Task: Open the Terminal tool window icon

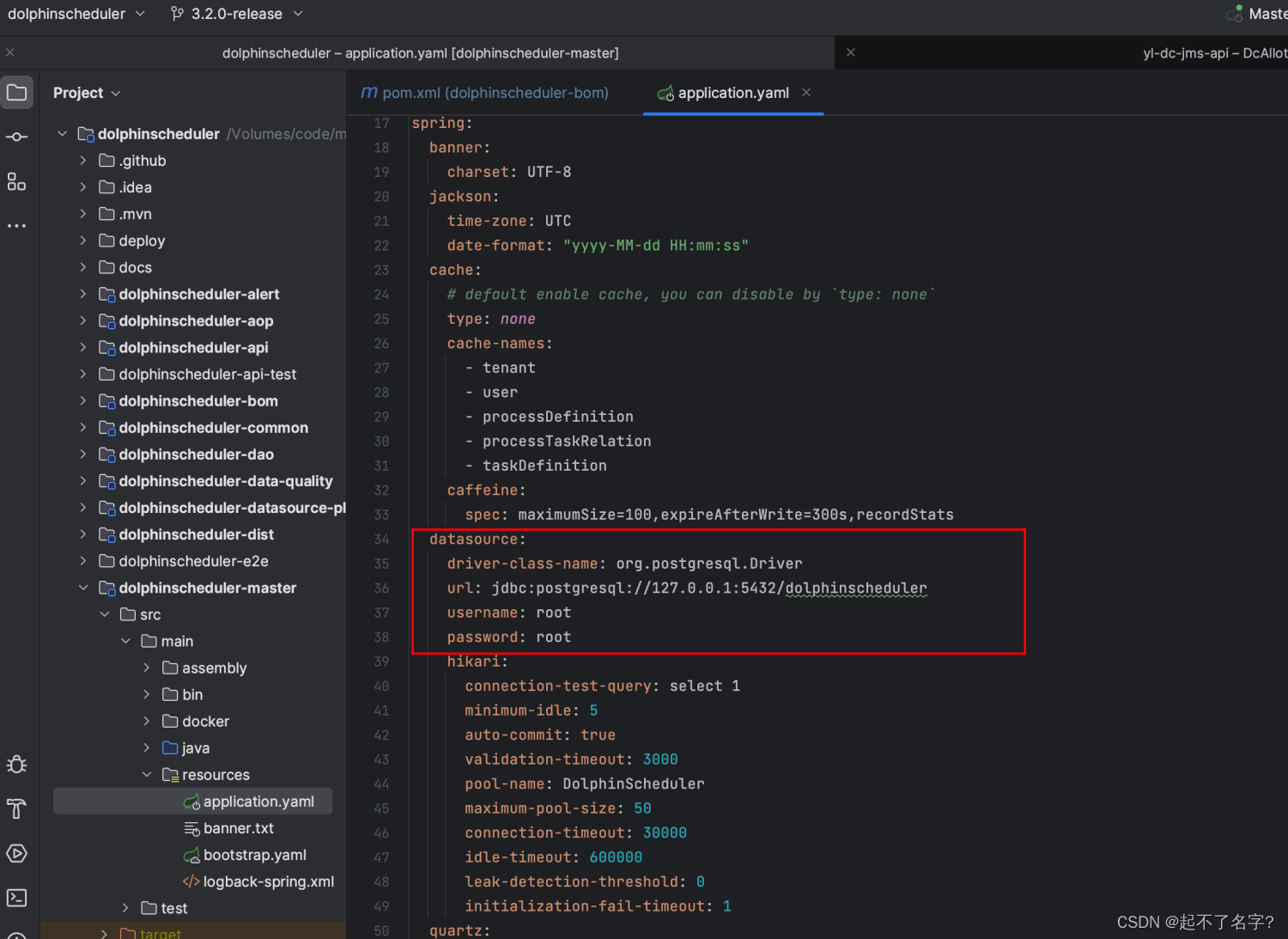Action: 17,898
